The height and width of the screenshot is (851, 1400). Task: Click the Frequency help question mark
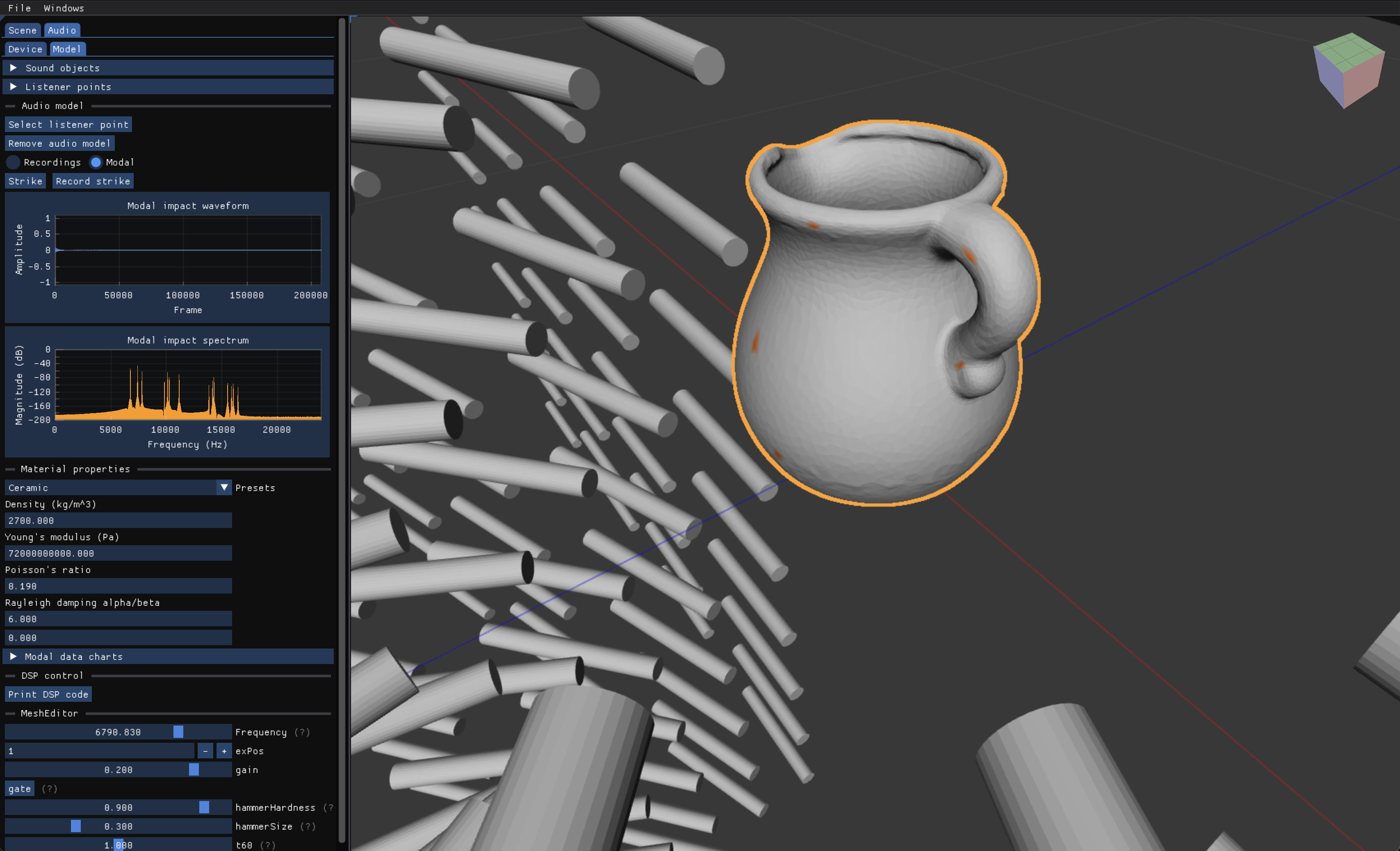tap(302, 732)
